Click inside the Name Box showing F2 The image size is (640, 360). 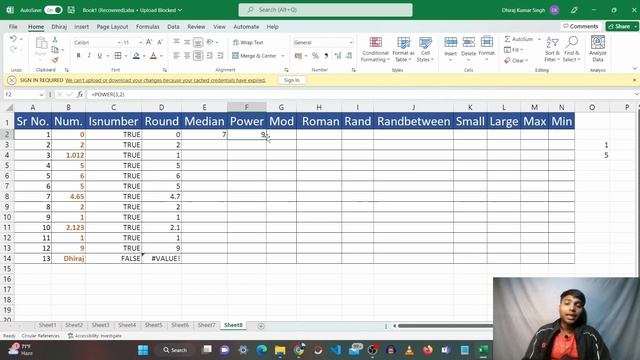(22, 94)
